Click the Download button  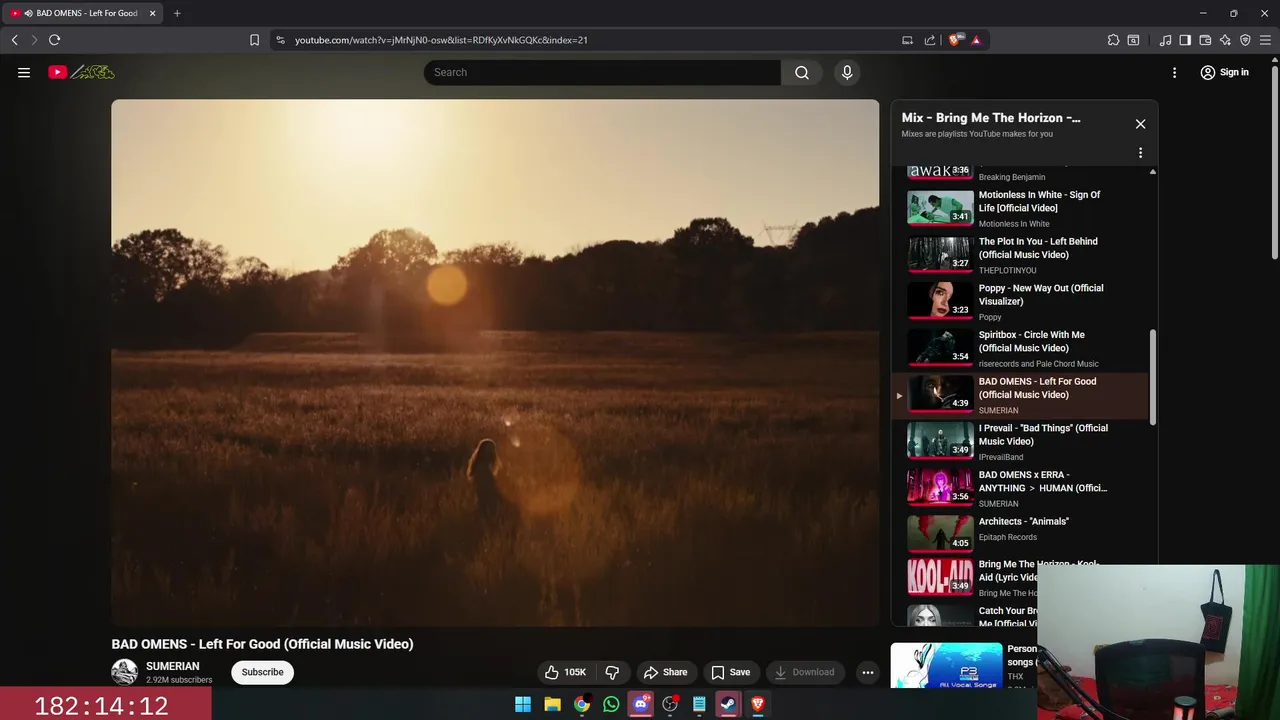point(805,672)
